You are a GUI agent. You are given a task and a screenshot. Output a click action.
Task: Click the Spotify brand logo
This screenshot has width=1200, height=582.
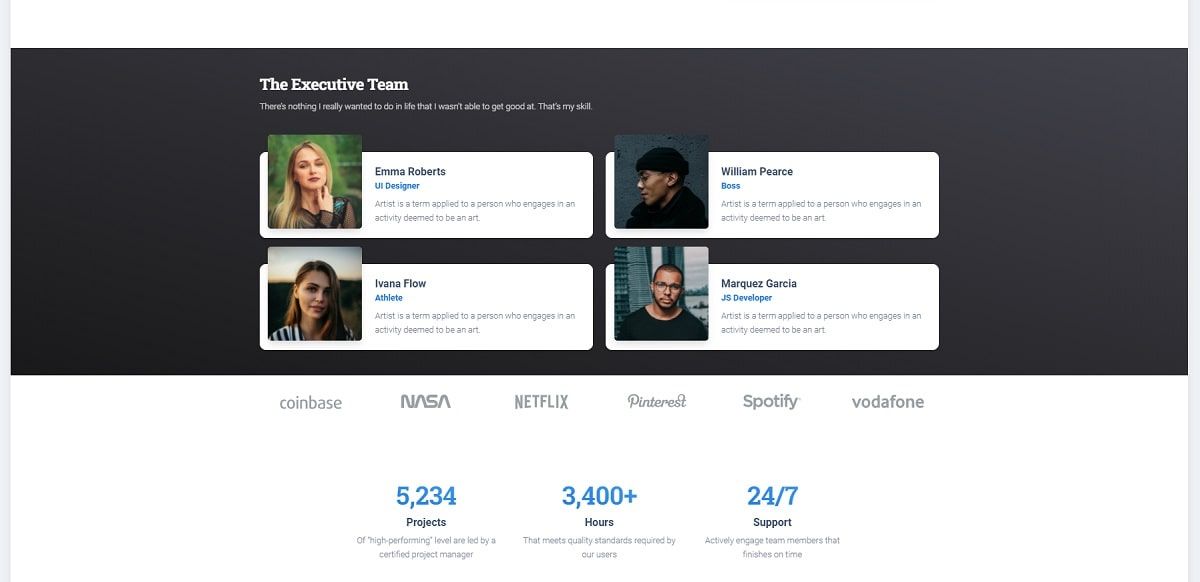(771, 401)
